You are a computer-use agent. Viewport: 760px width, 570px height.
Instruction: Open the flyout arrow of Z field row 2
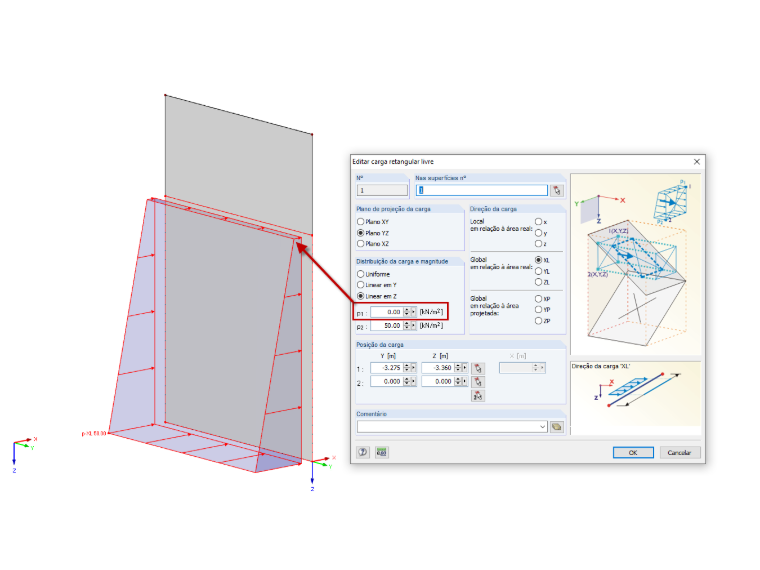[x=465, y=381]
